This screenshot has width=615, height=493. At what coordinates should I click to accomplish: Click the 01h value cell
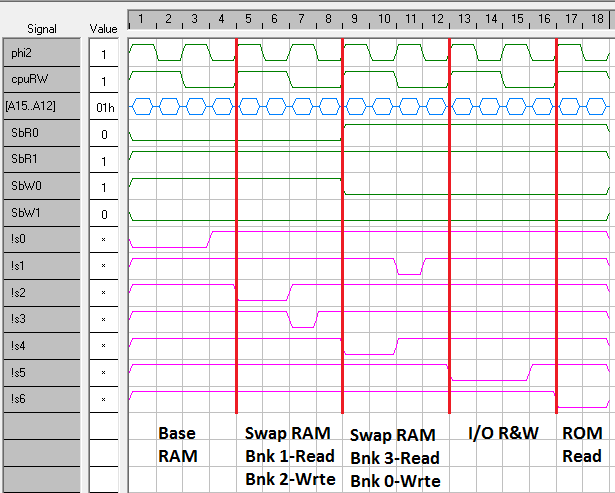tap(104, 107)
